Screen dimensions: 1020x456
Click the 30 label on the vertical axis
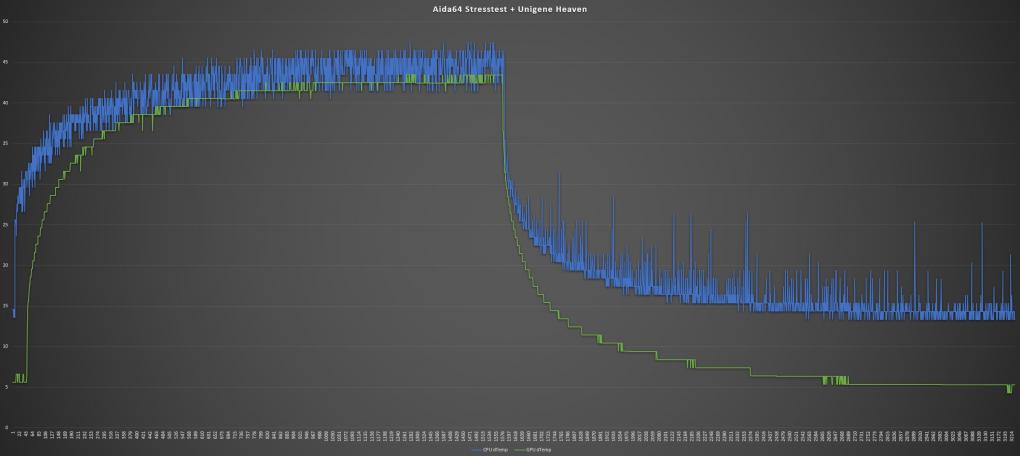5,184
